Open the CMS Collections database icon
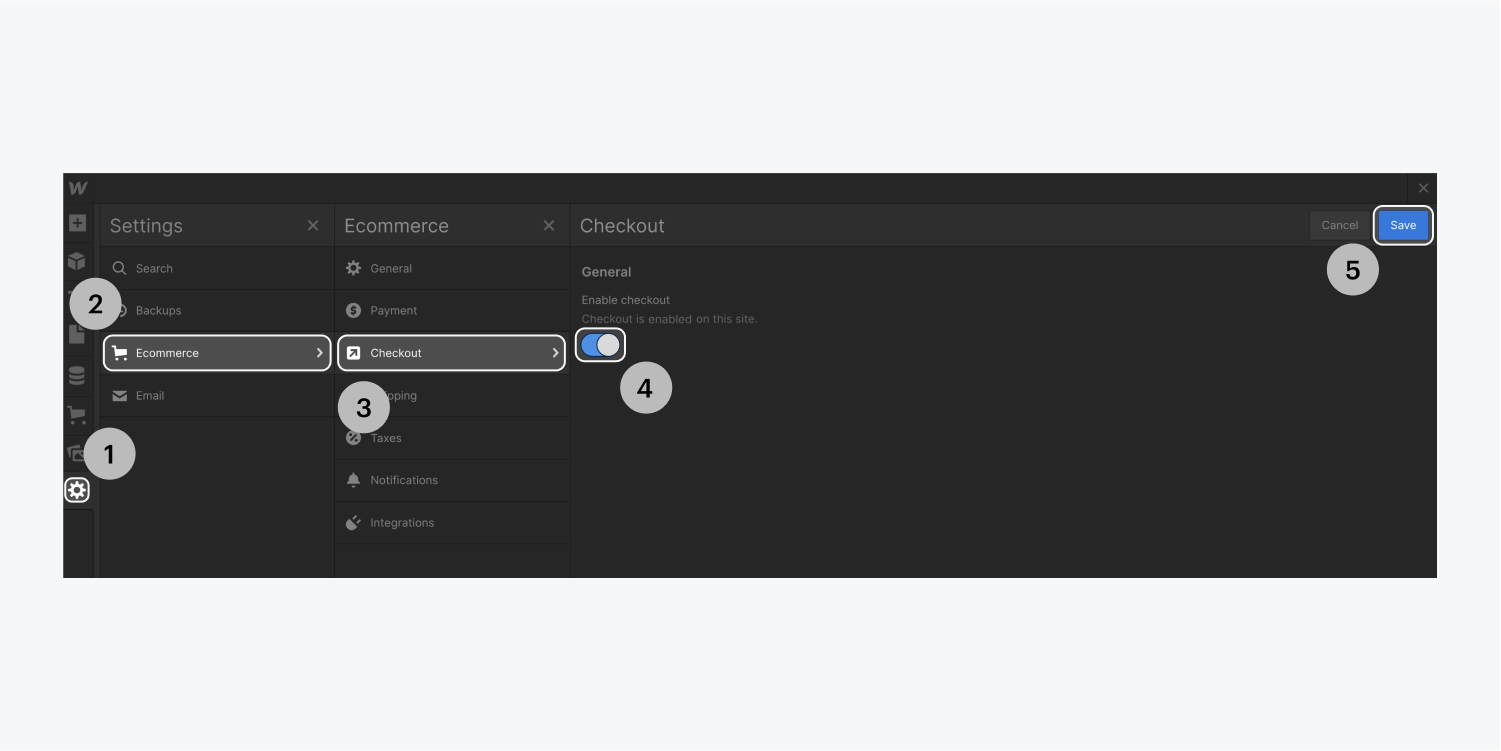Viewport: 1501px width, 751px height. click(x=77, y=375)
